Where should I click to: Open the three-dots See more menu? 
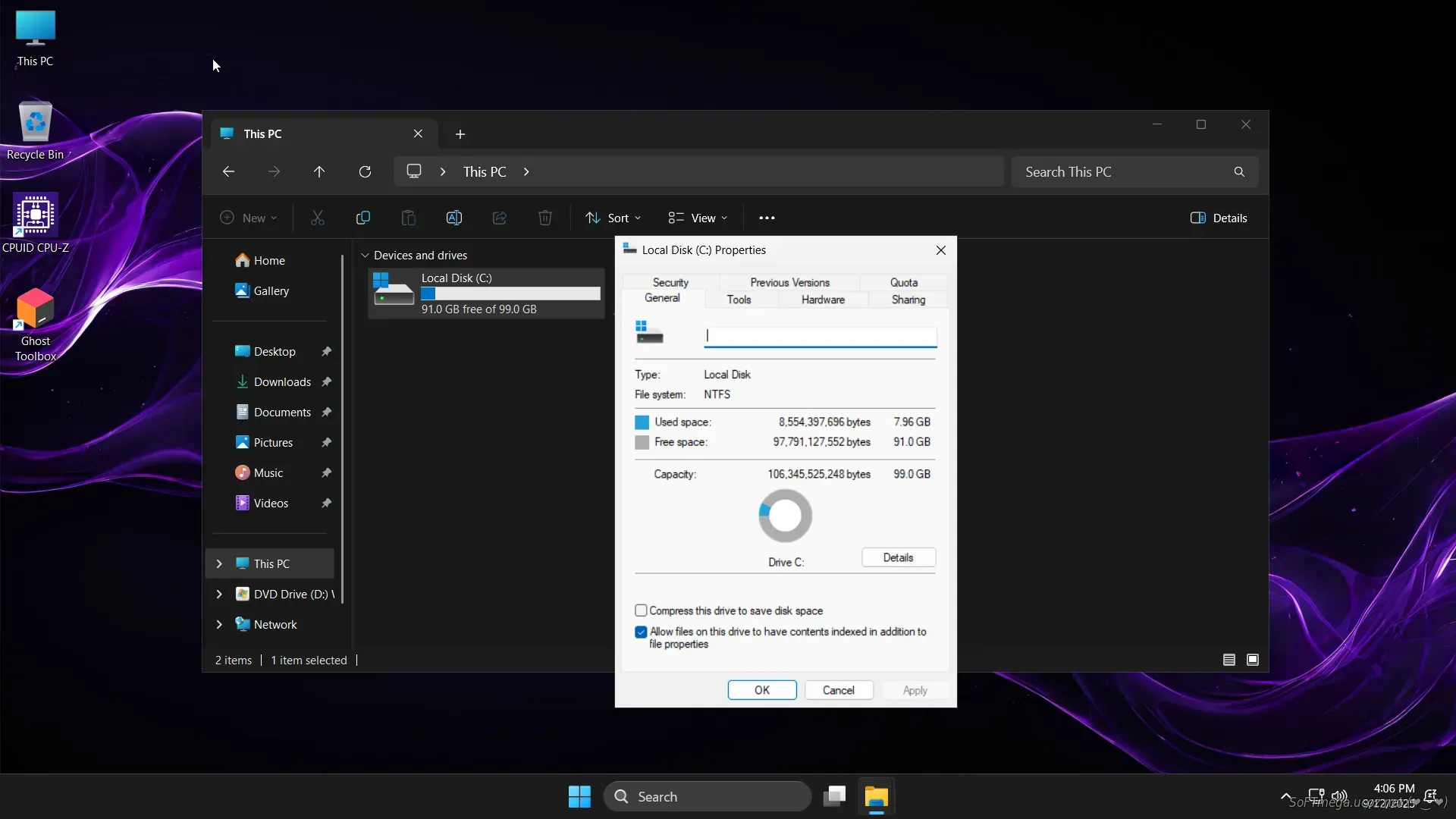click(x=767, y=218)
